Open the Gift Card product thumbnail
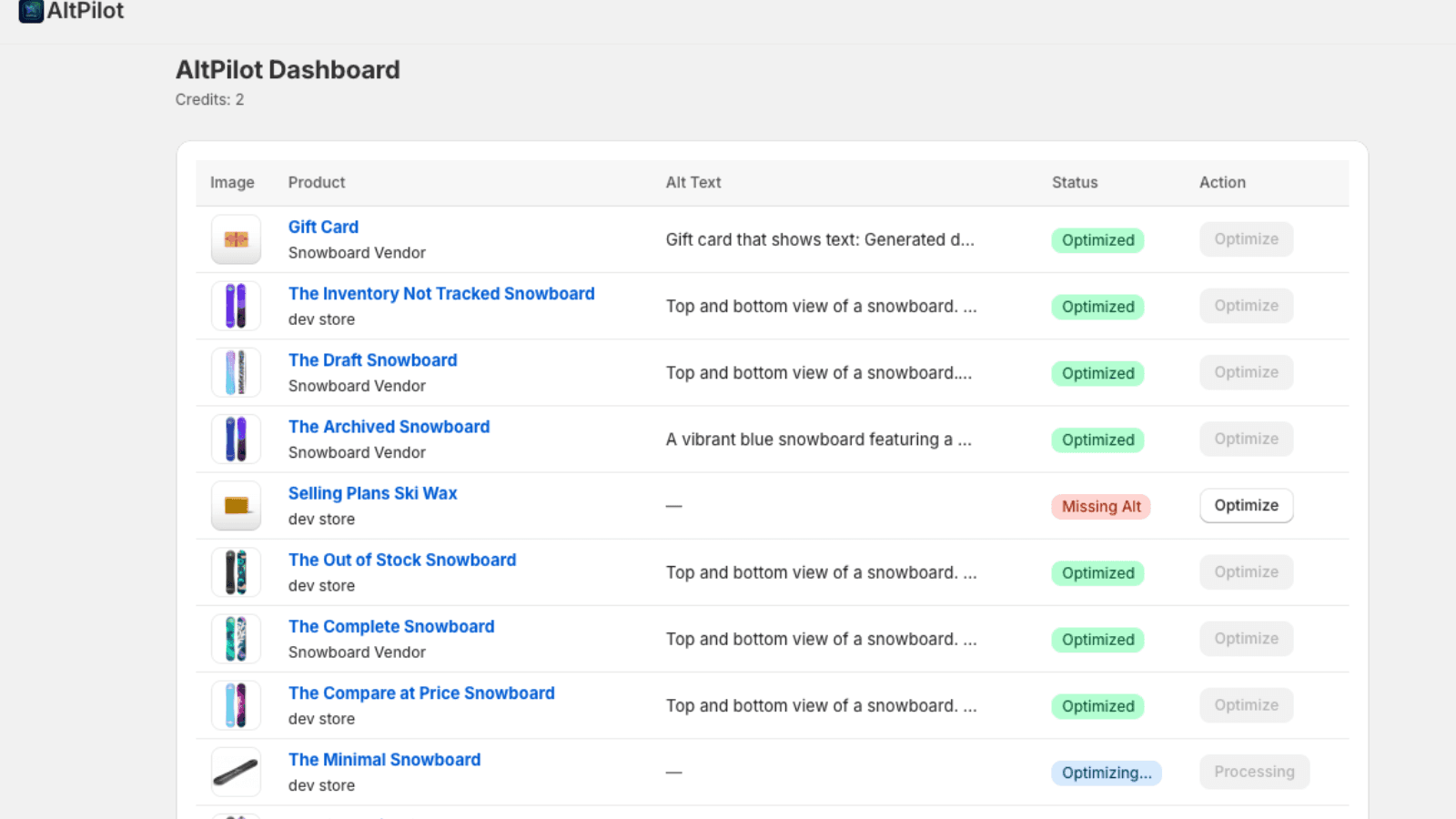 tap(236, 239)
